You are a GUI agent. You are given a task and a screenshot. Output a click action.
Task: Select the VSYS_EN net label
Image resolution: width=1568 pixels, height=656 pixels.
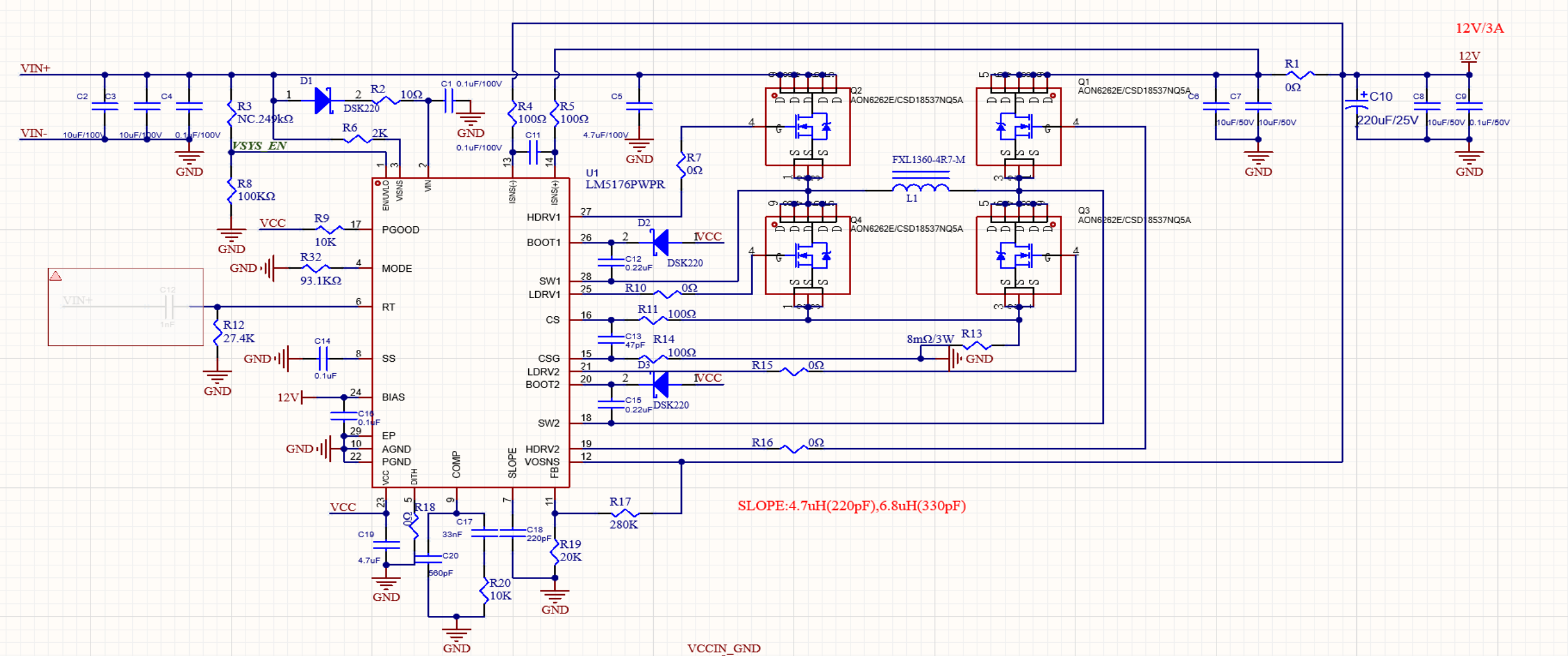259,146
